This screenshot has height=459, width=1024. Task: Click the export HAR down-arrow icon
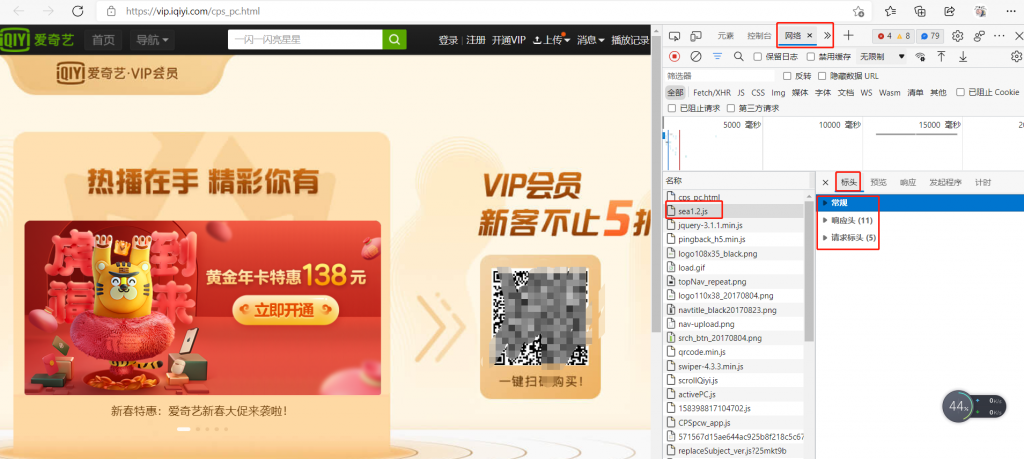coord(963,57)
